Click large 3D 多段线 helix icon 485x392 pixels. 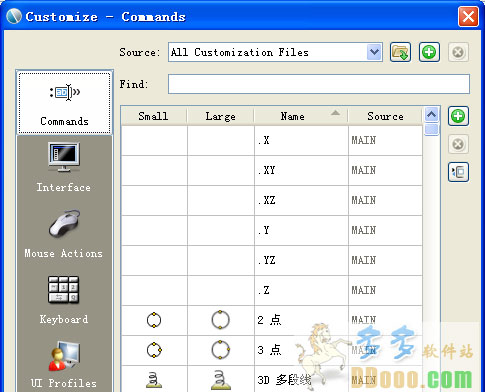pos(220,380)
